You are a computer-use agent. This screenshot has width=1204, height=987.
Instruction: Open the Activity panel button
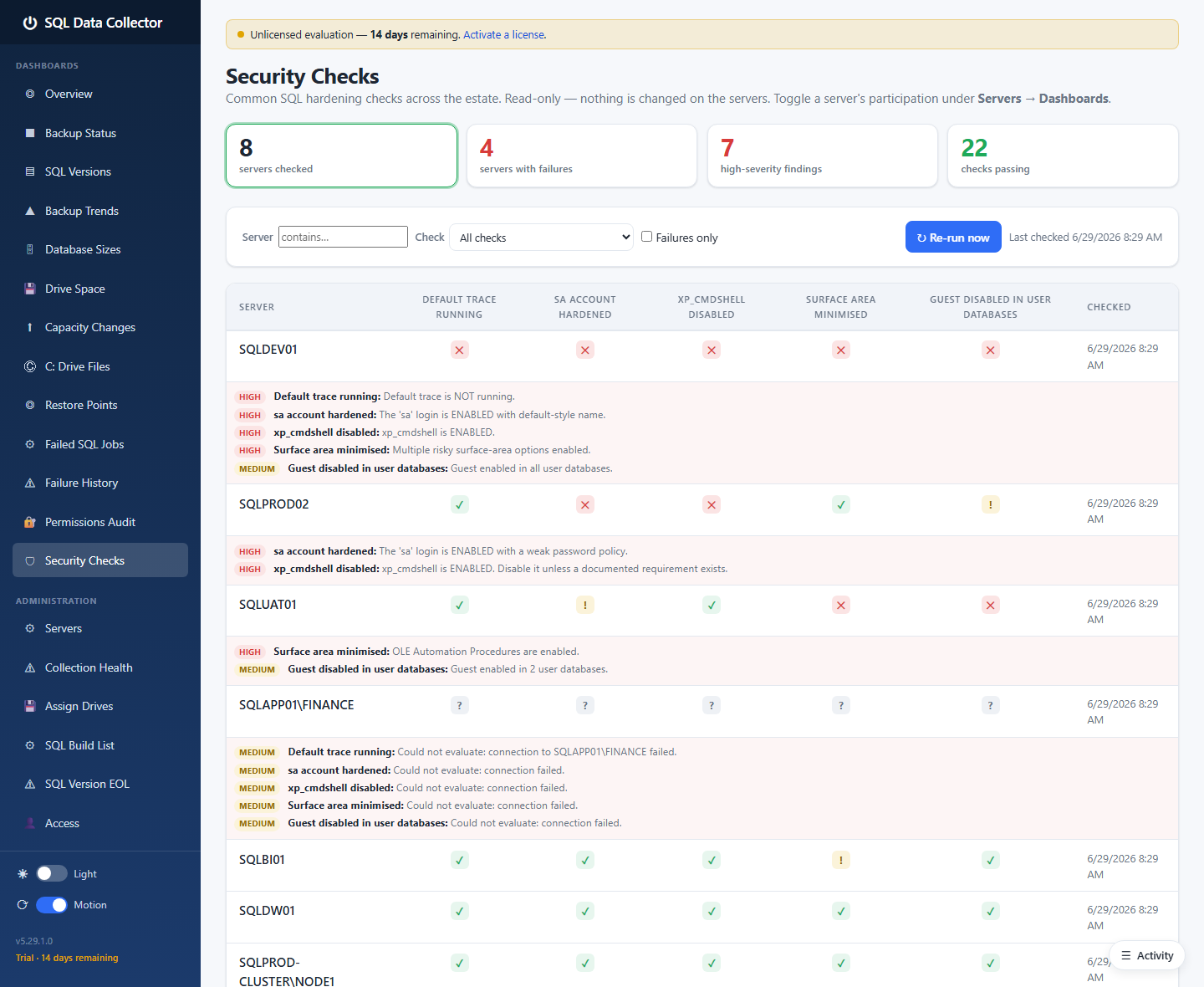pos(1147,955)
